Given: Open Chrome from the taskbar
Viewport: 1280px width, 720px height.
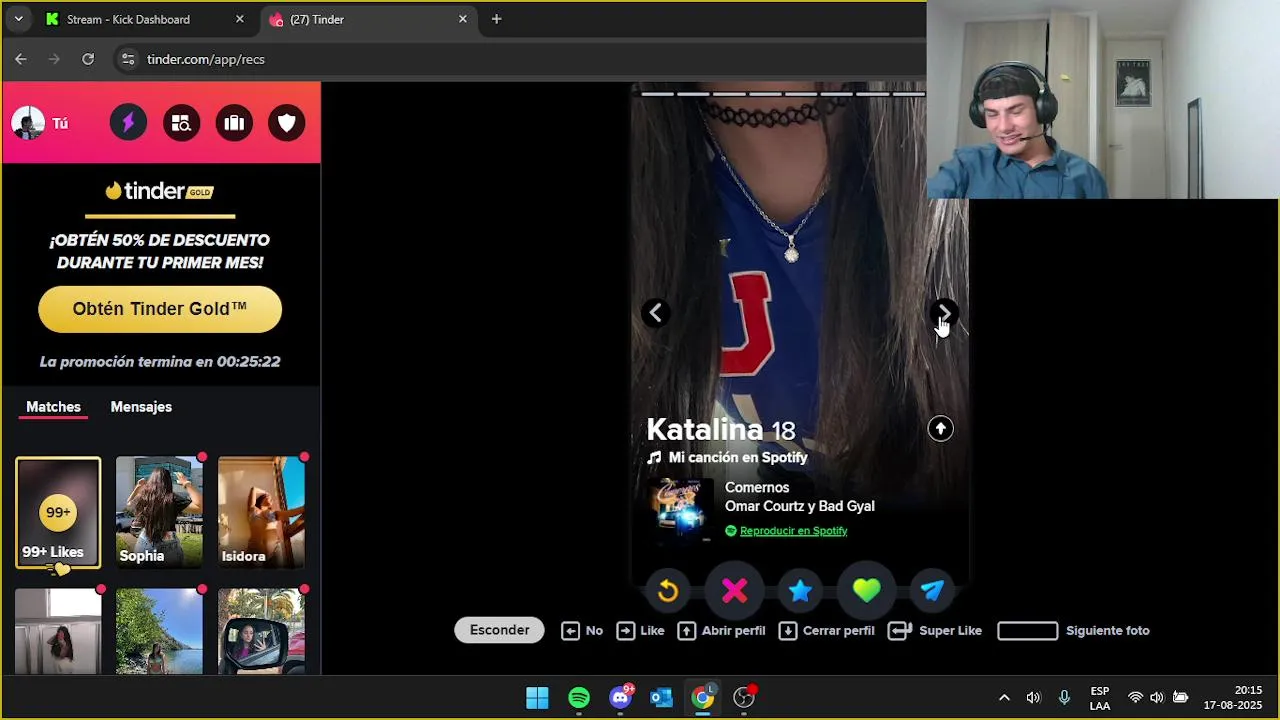Looking at the screenshot, I should pyautogui.click(x=703, y=698).
